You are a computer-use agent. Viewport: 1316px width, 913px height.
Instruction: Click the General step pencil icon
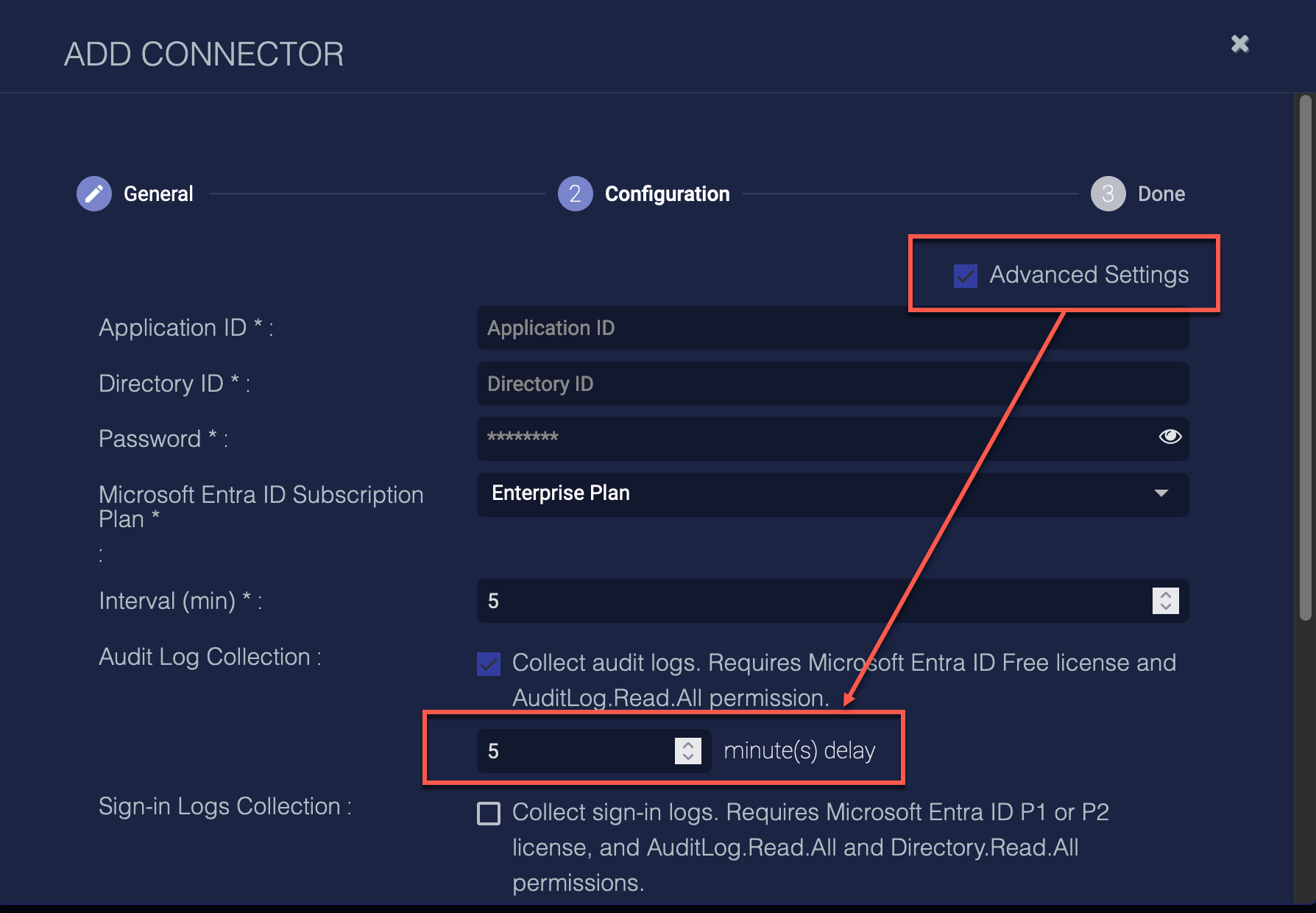tap(94, 194)
